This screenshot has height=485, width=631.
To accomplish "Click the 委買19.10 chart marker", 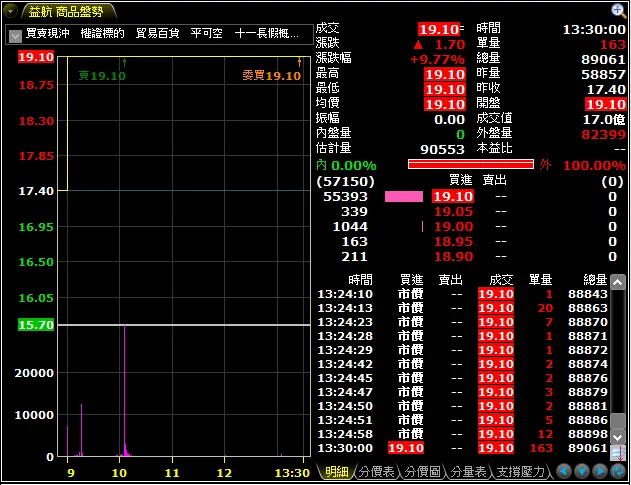I will click(272, 75).
